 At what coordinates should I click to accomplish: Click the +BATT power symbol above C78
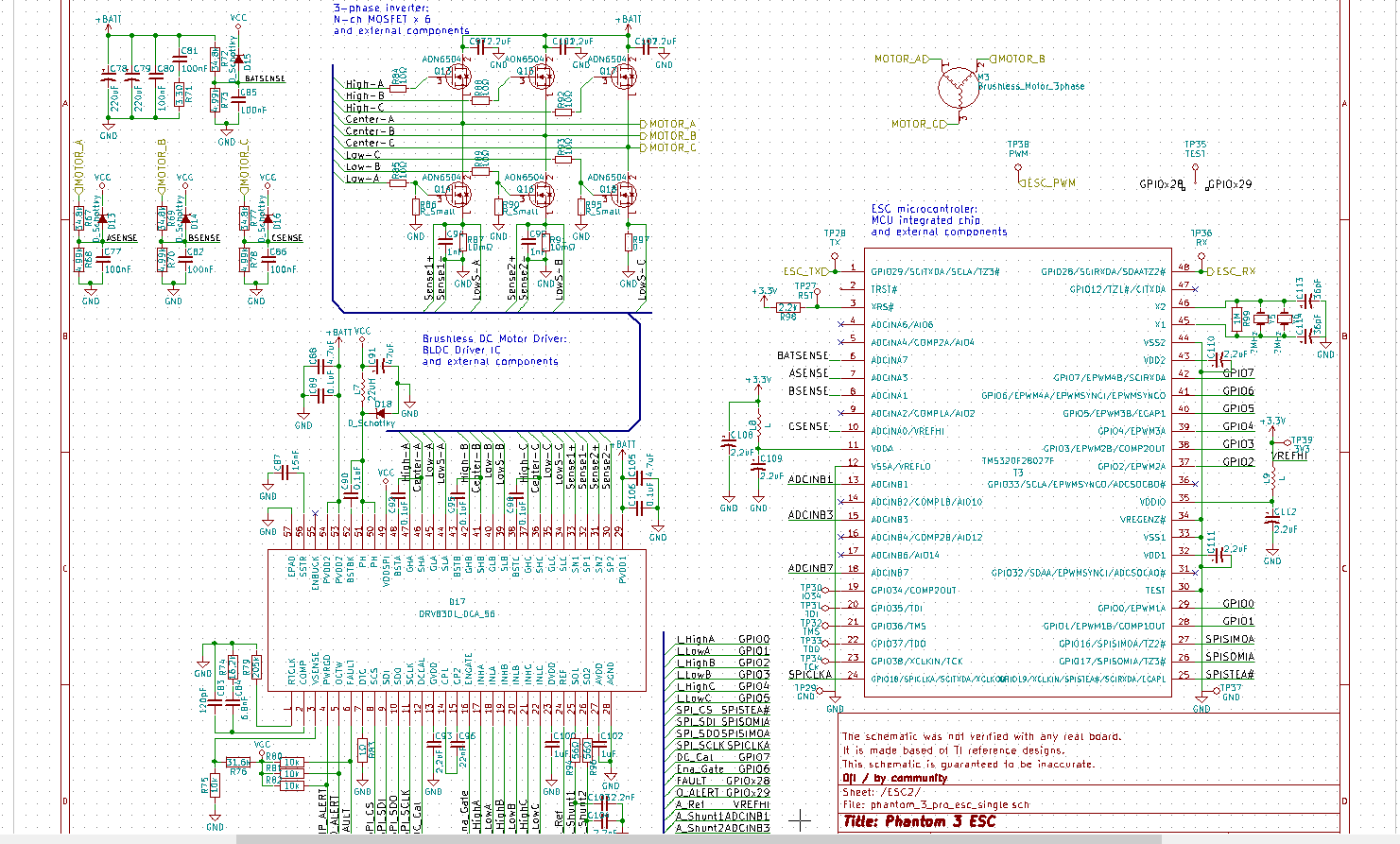pos(109,23)
